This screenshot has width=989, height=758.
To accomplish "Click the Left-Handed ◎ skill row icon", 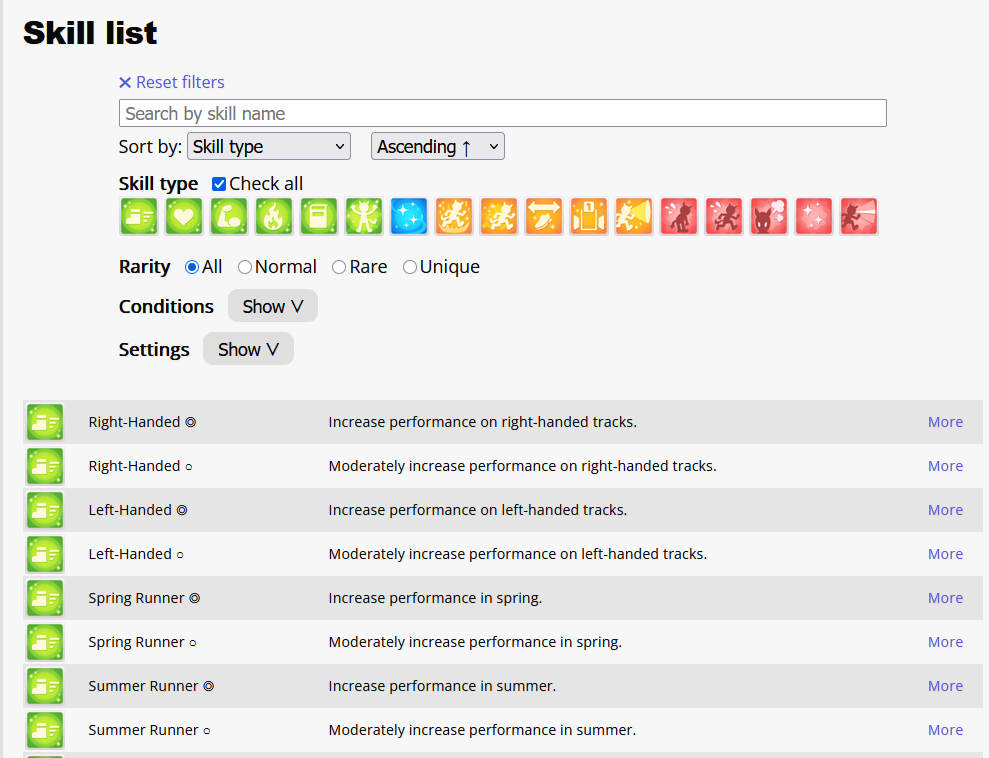I will point(45,510).
